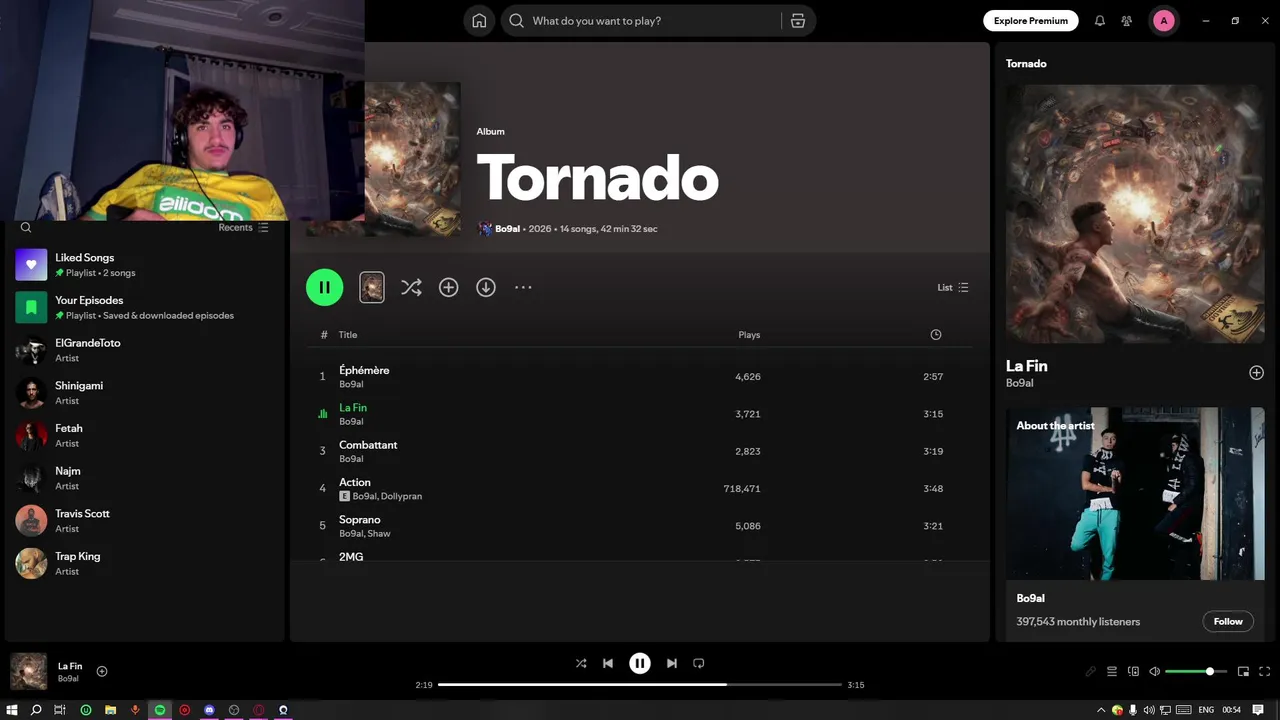The width and height of the screenshot is (1280, 720).
Task: Open Your Episodes playlist
Action: pos(145,308)
